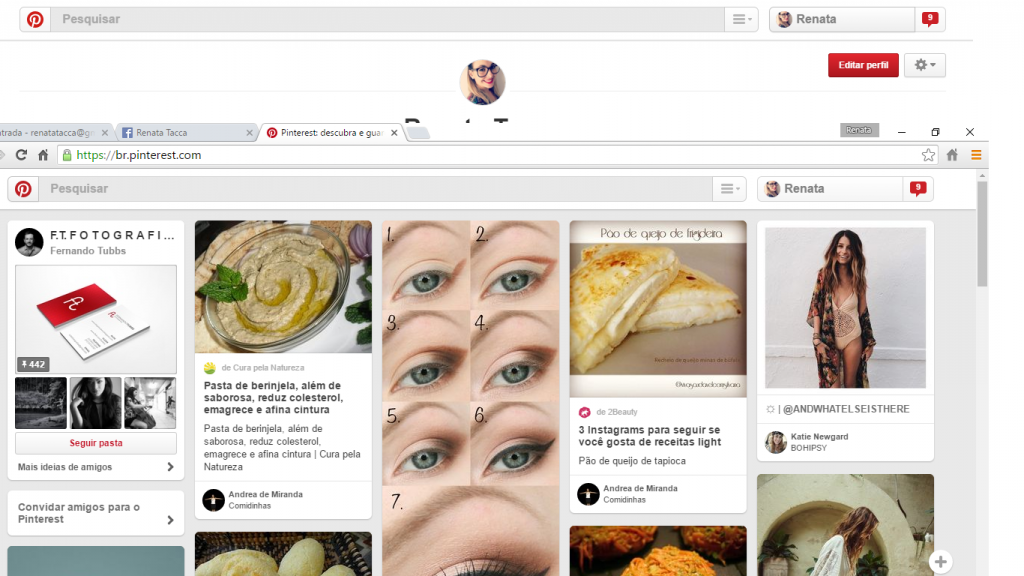Open the eye makeup tutorial pin
This screenshot has height=576, width=1024.
pyautogui.click(x=471, y=398)
